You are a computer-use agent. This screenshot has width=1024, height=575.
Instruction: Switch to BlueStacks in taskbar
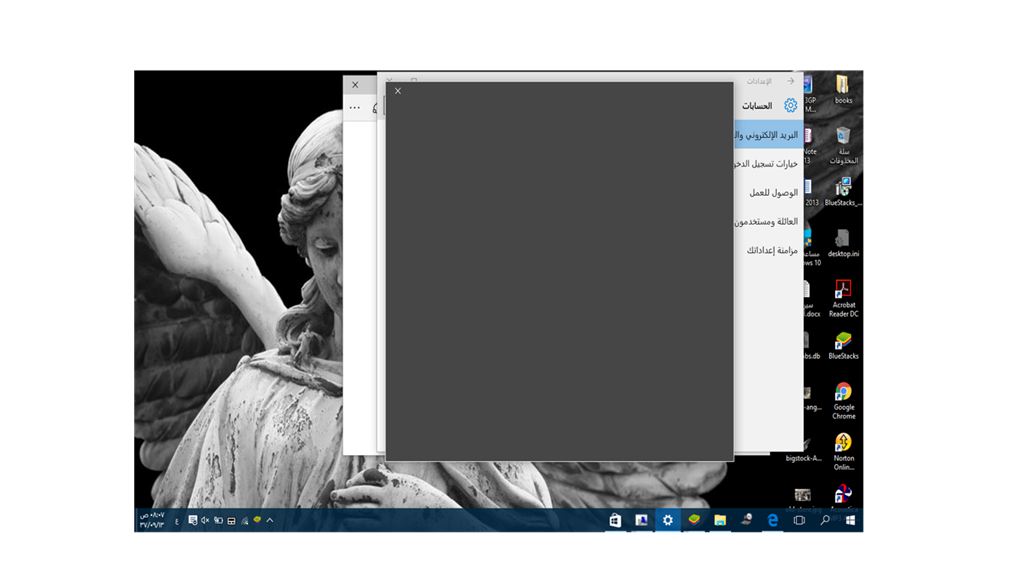coord(694,520)
